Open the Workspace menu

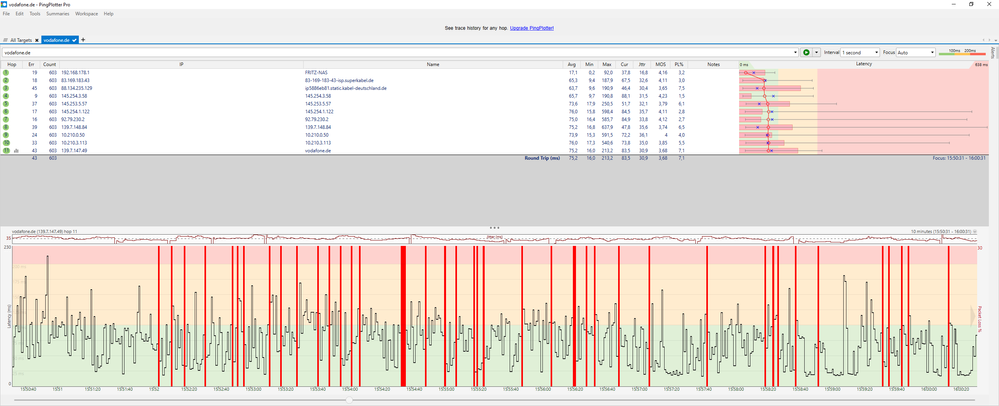coord(87,13)
